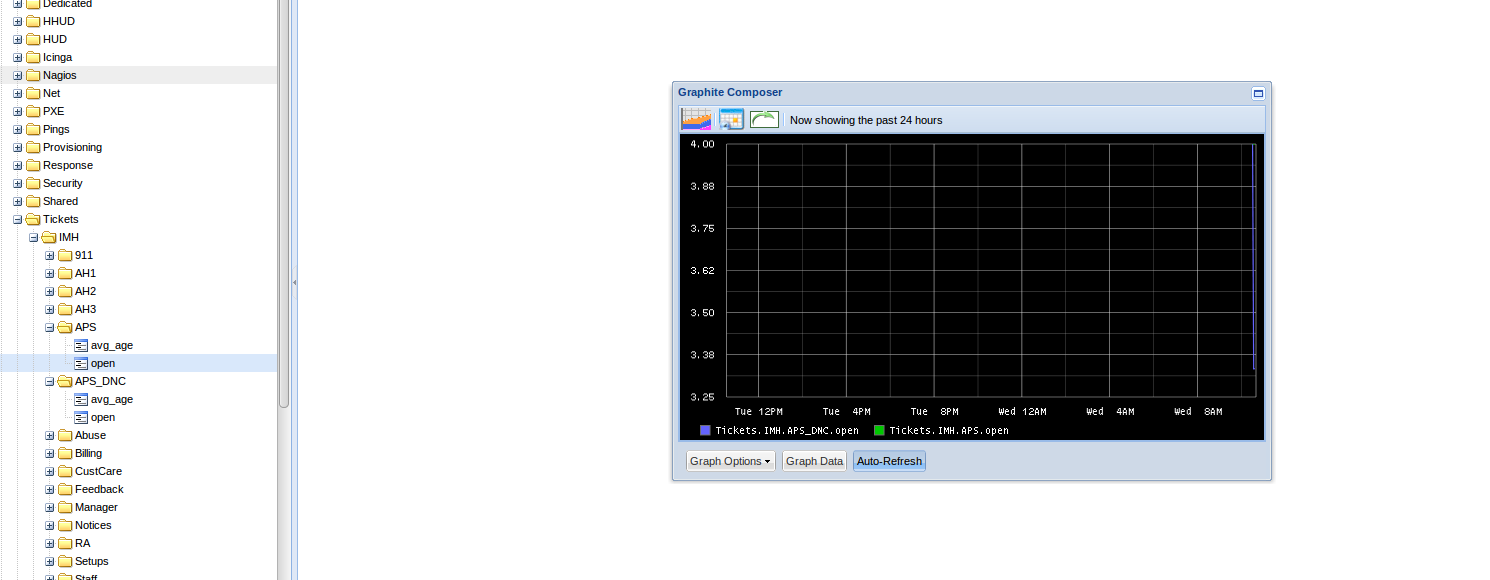This screenshot has width=1490, height=580.
Task: Click the tree panel vertical scrollbar
Action: [284, 200]
